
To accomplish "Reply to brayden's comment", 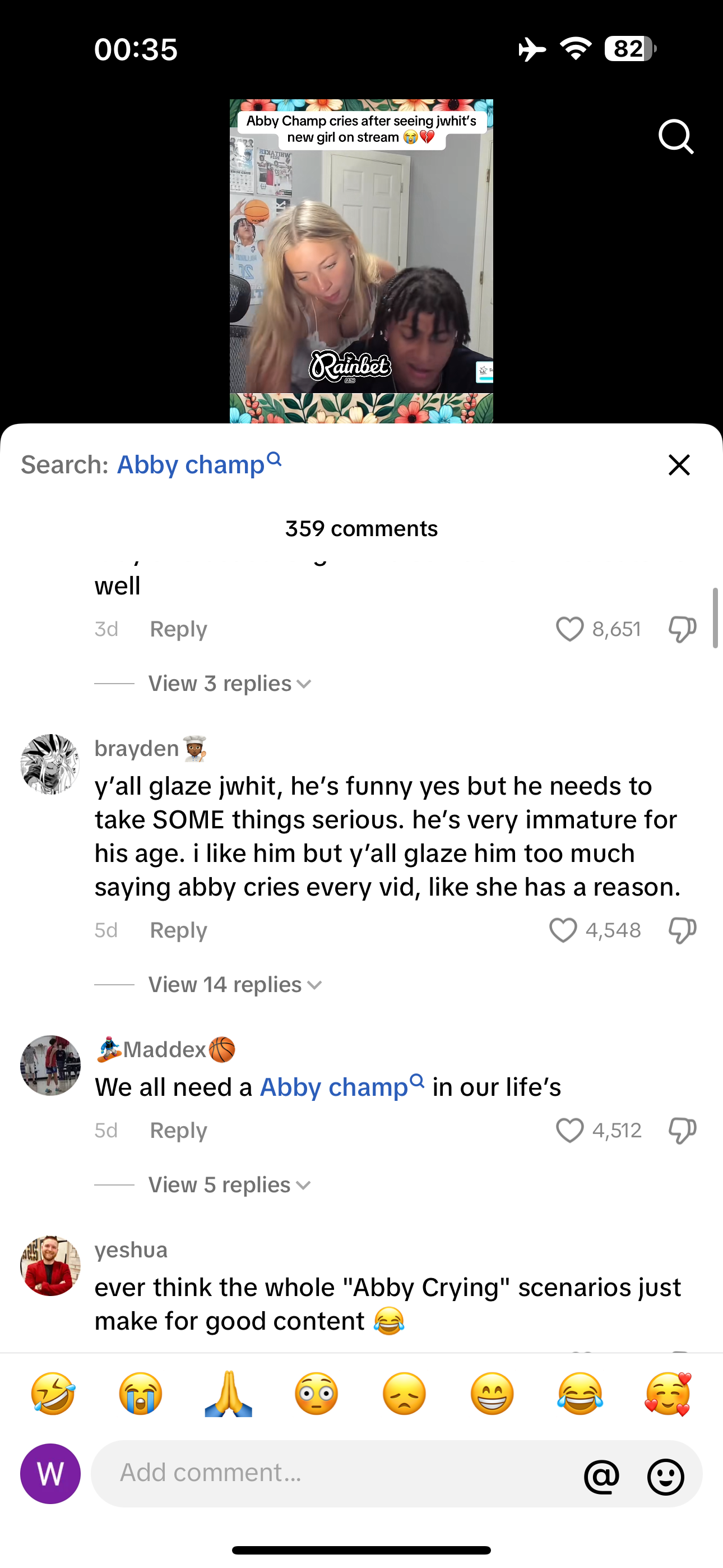I will pos(178,930).
